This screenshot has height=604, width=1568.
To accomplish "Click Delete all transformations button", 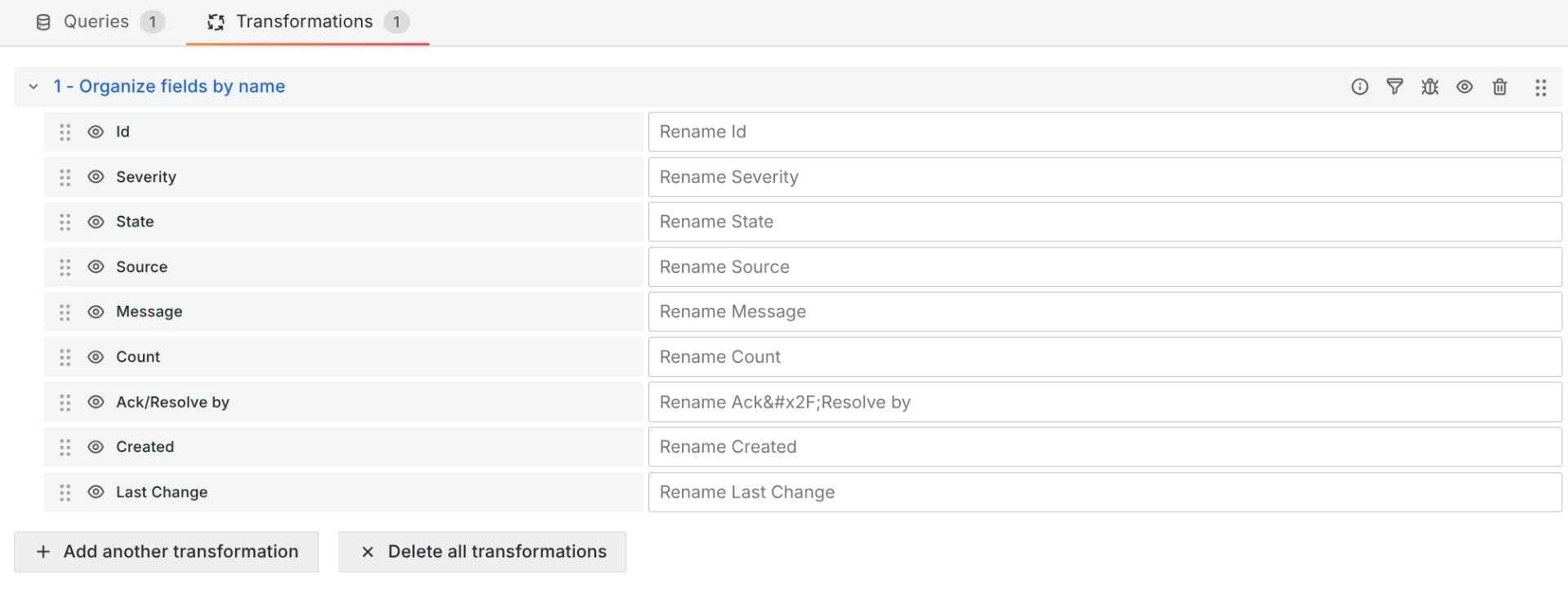I will pyautogui.click(x=483, y=552).
